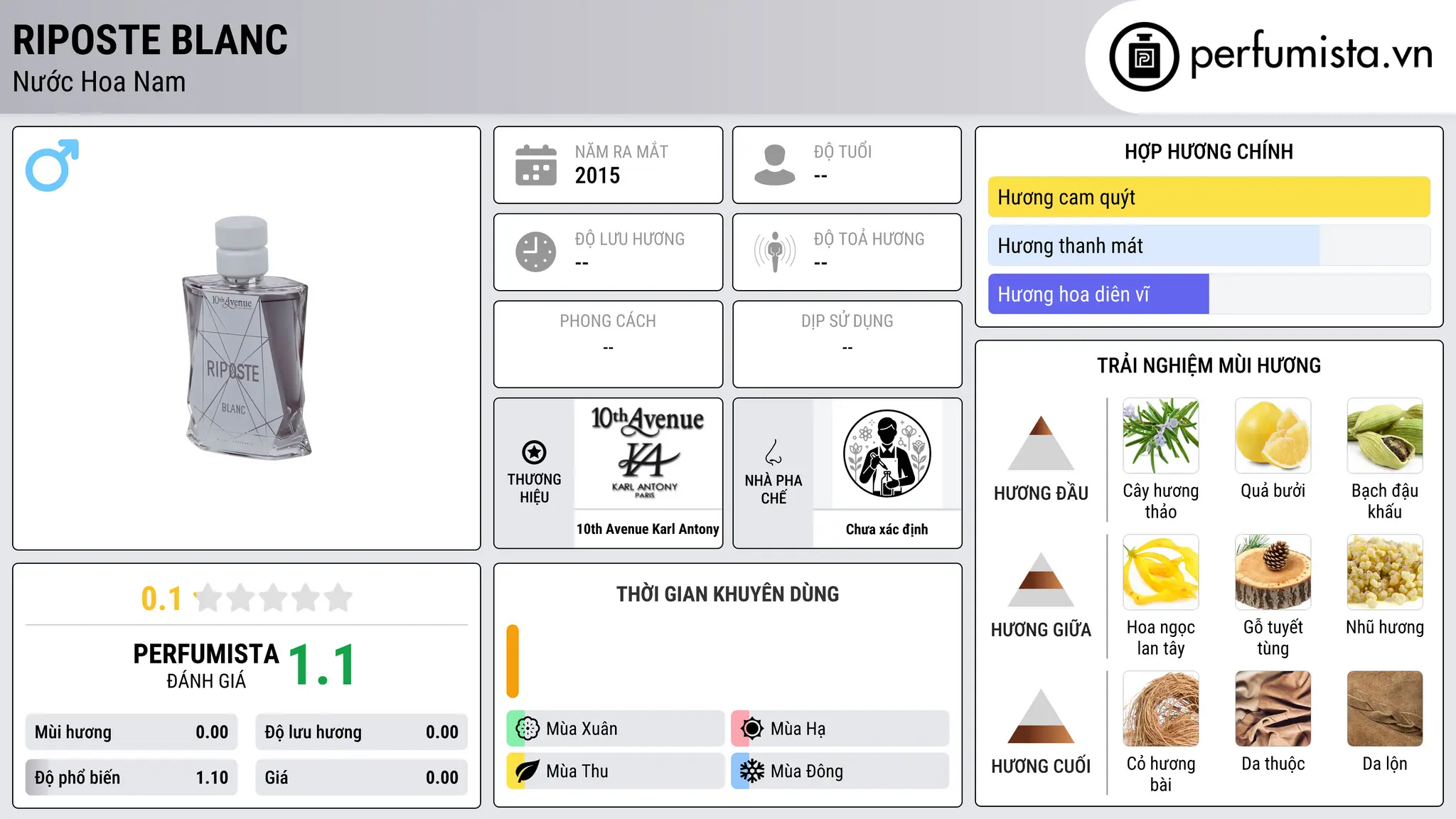This screenshot has height=819, width=1456.
Task: Click the Mùa Xuân flower icon
Action: click(x=528, y=729)
